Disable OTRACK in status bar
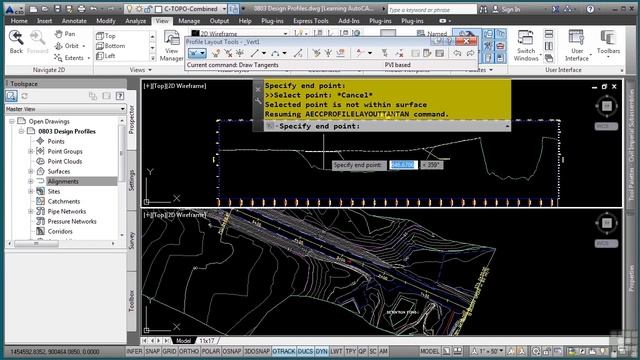The width and height of the screenshot is (640, 360). (284, 351)
